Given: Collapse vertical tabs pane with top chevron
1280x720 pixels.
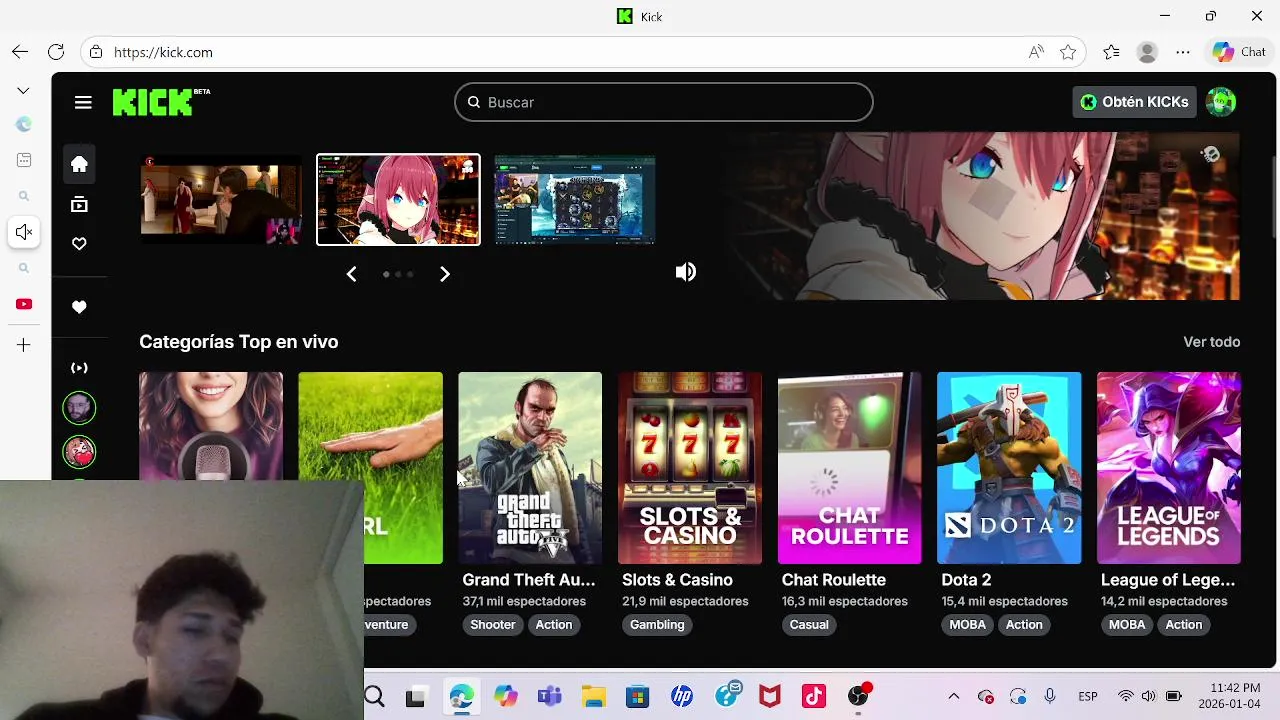Looking at the screenshot, I should pos(24,90).
